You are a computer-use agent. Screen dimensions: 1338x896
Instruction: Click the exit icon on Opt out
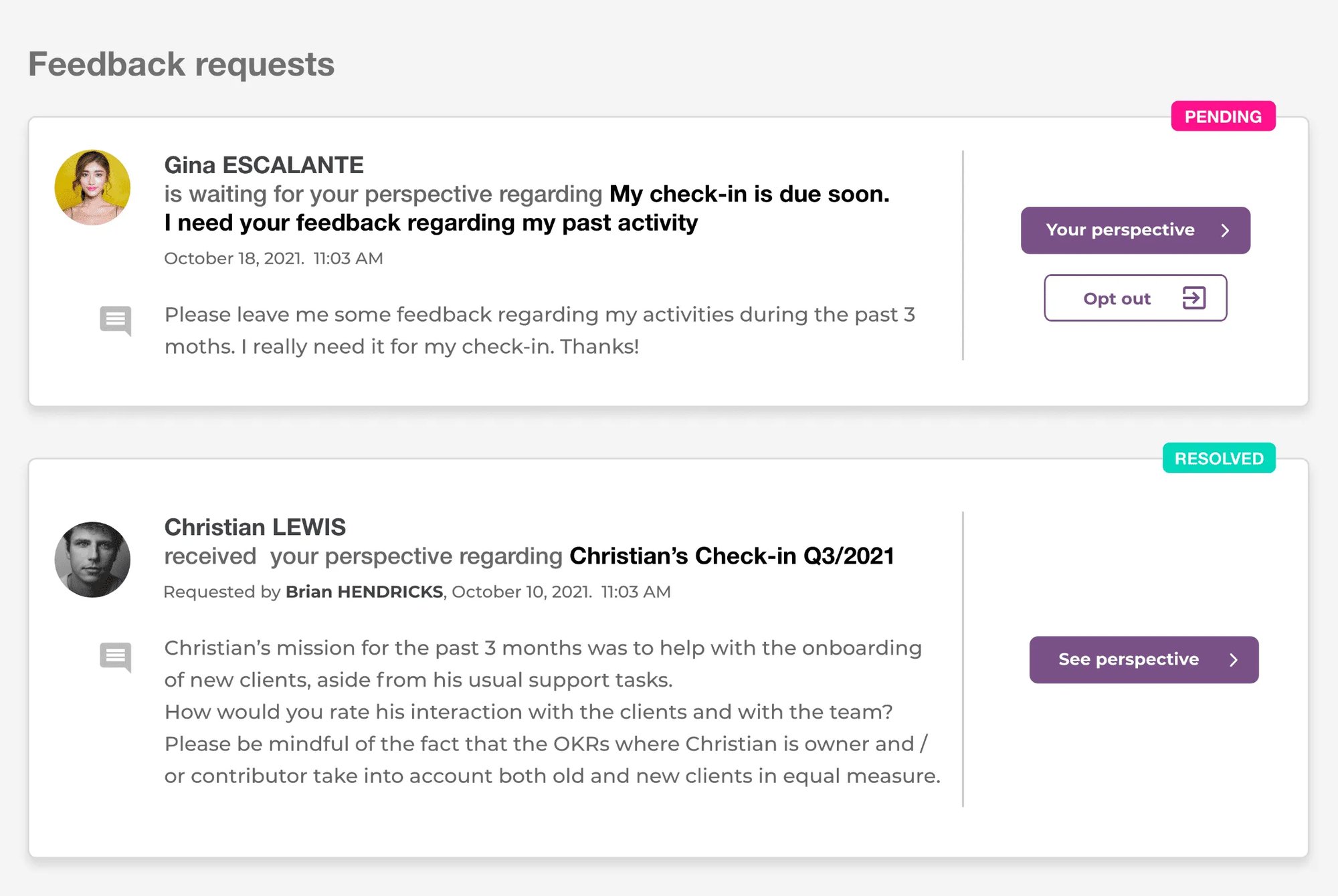coord(1193,298)
